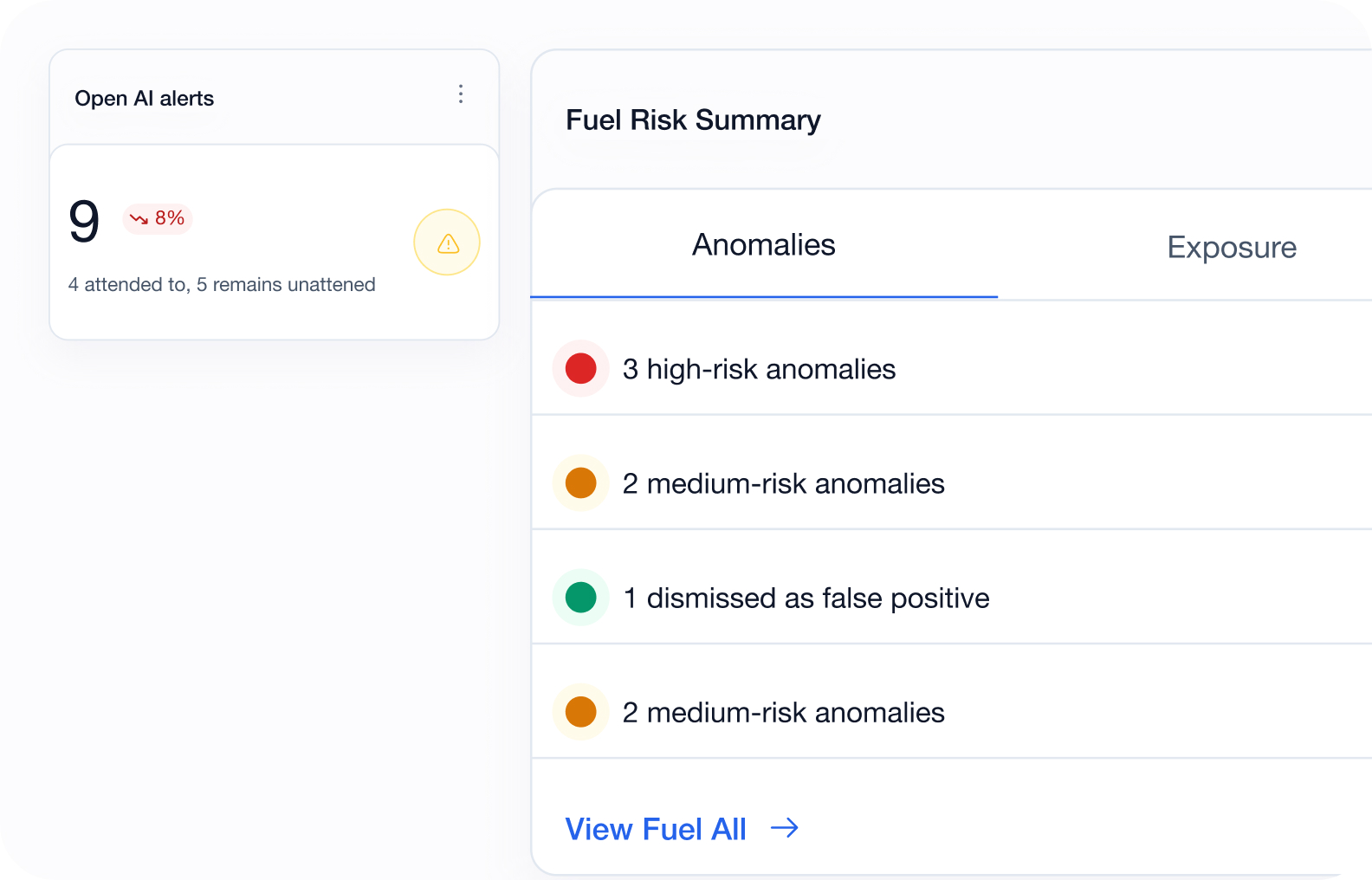Click the orange dot beside the first medium-risk row
Screen dimensions: 1372x880
point(580,483)
